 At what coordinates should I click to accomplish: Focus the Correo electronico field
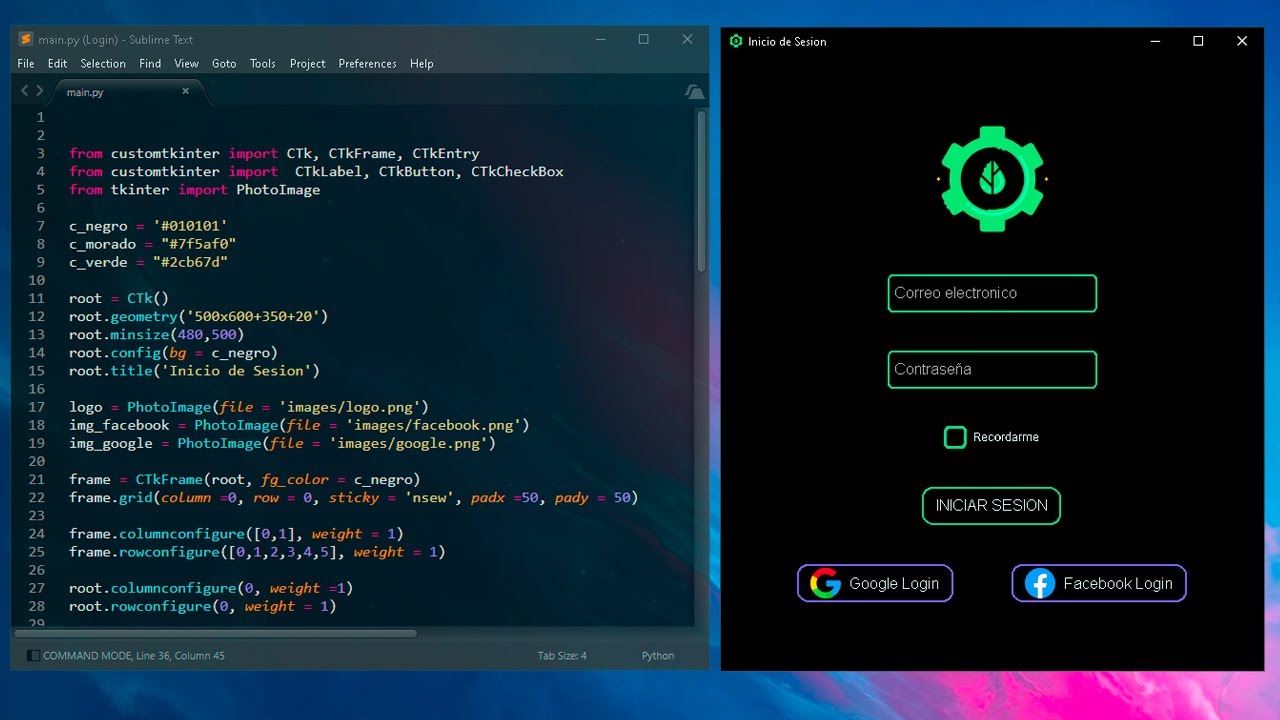[x=992, y=293]
